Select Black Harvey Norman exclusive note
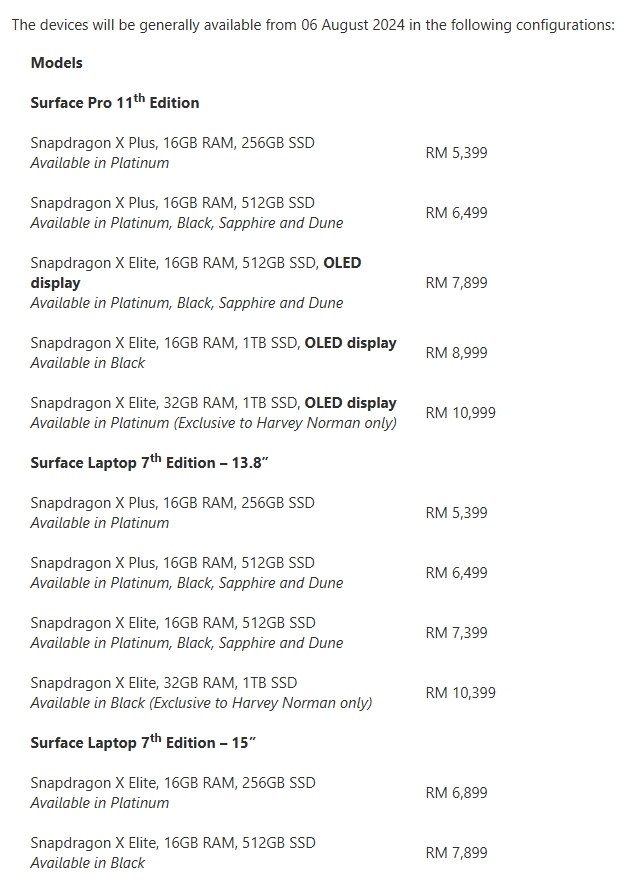Screen dimensions: 635x887 pos(201,703)
